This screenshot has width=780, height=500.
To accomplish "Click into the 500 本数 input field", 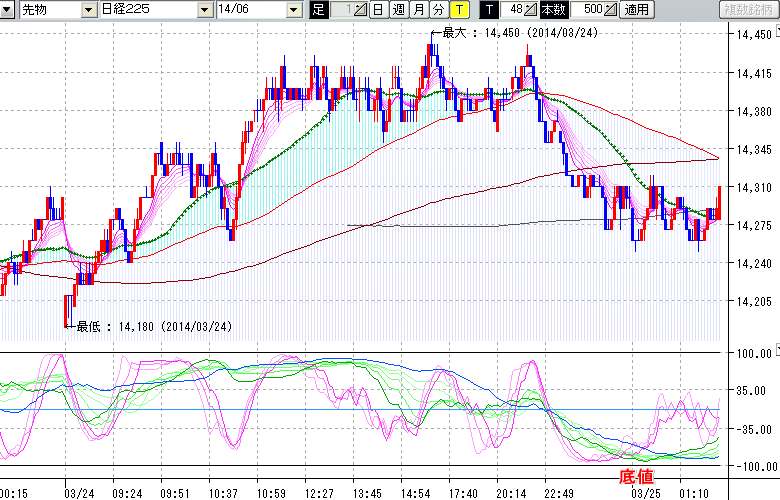I will pos(588,10).
